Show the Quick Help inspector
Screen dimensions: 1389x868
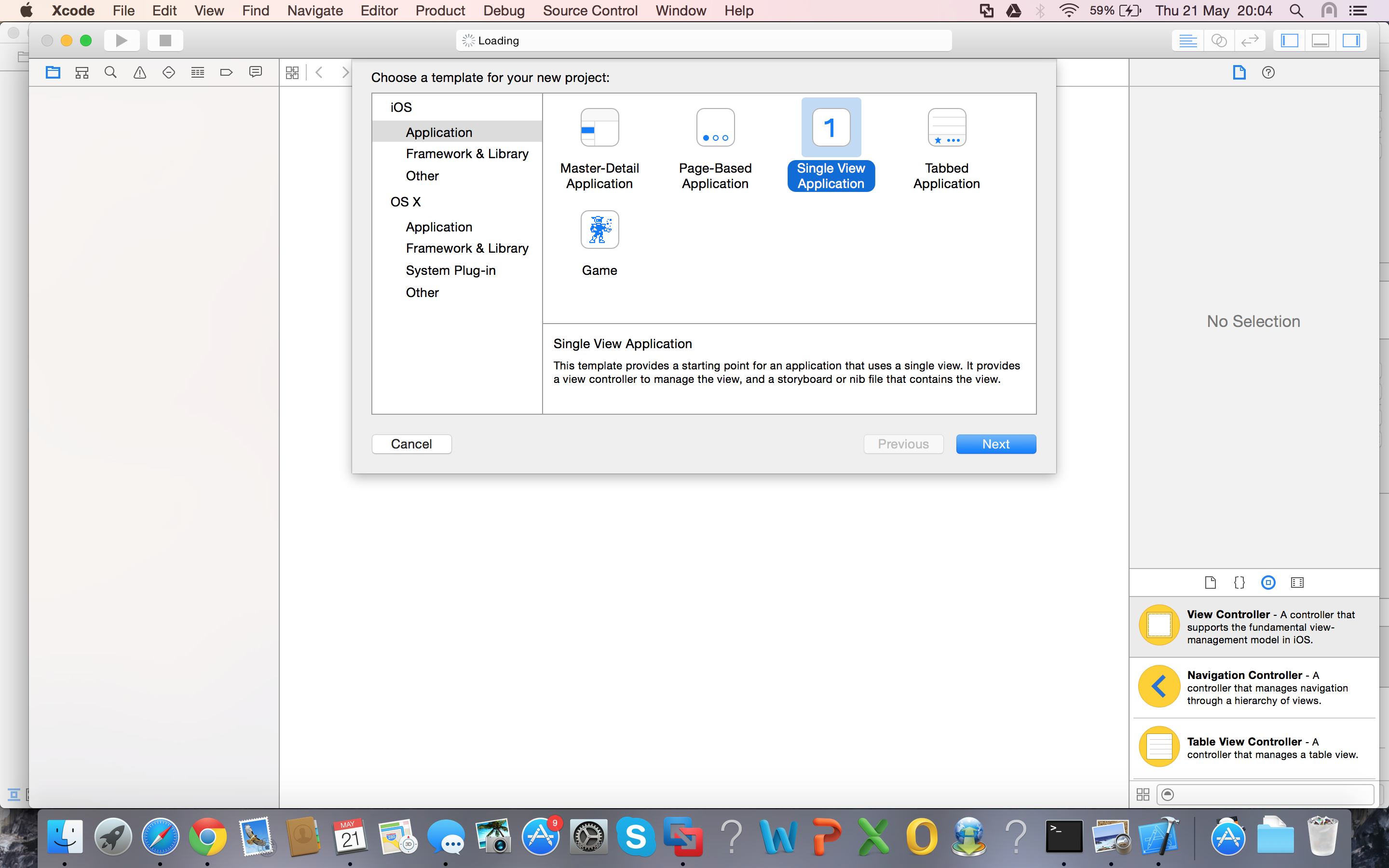pyautogui.click(x=1268, y=72)
